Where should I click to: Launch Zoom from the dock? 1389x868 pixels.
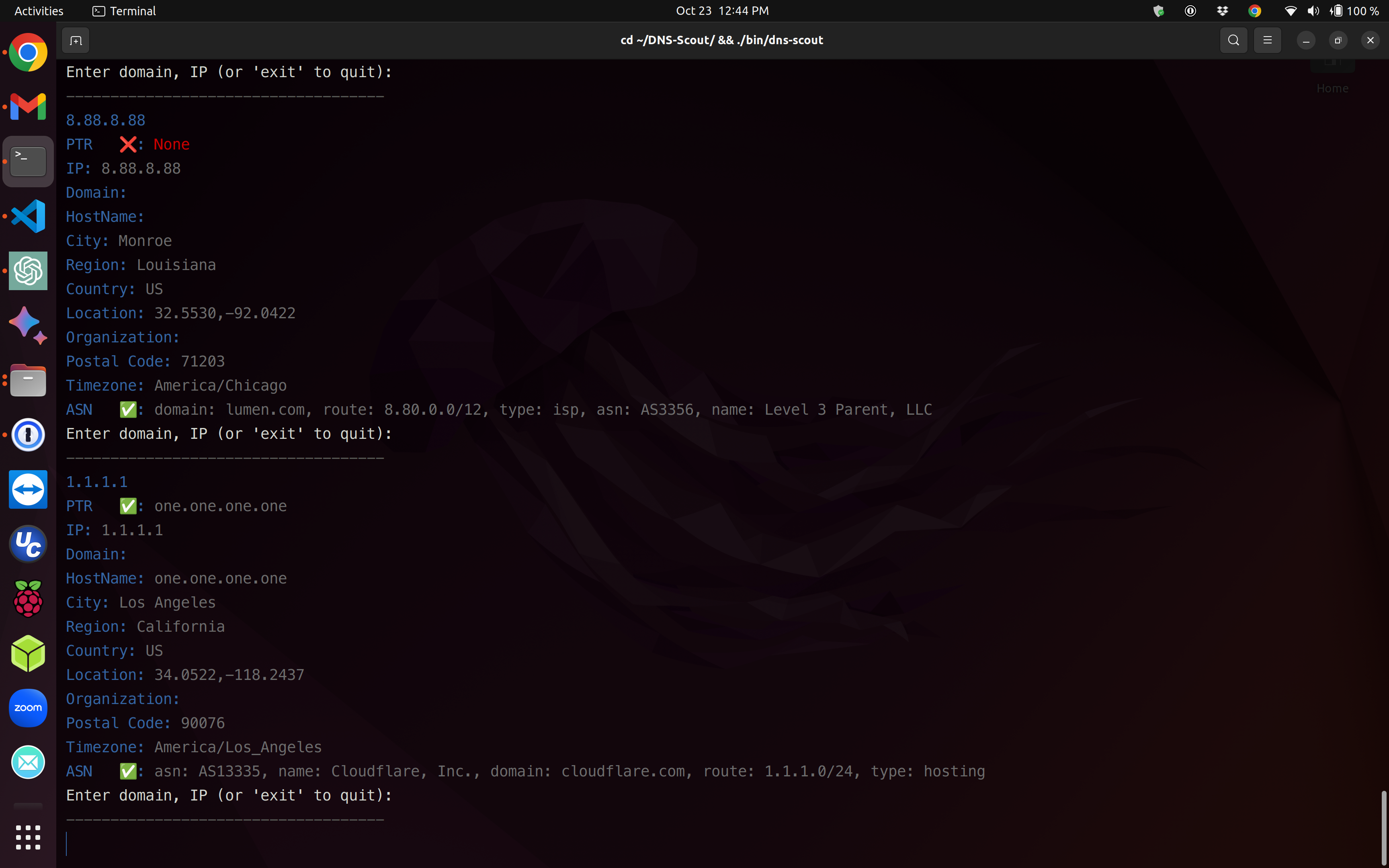pos(28,708)
